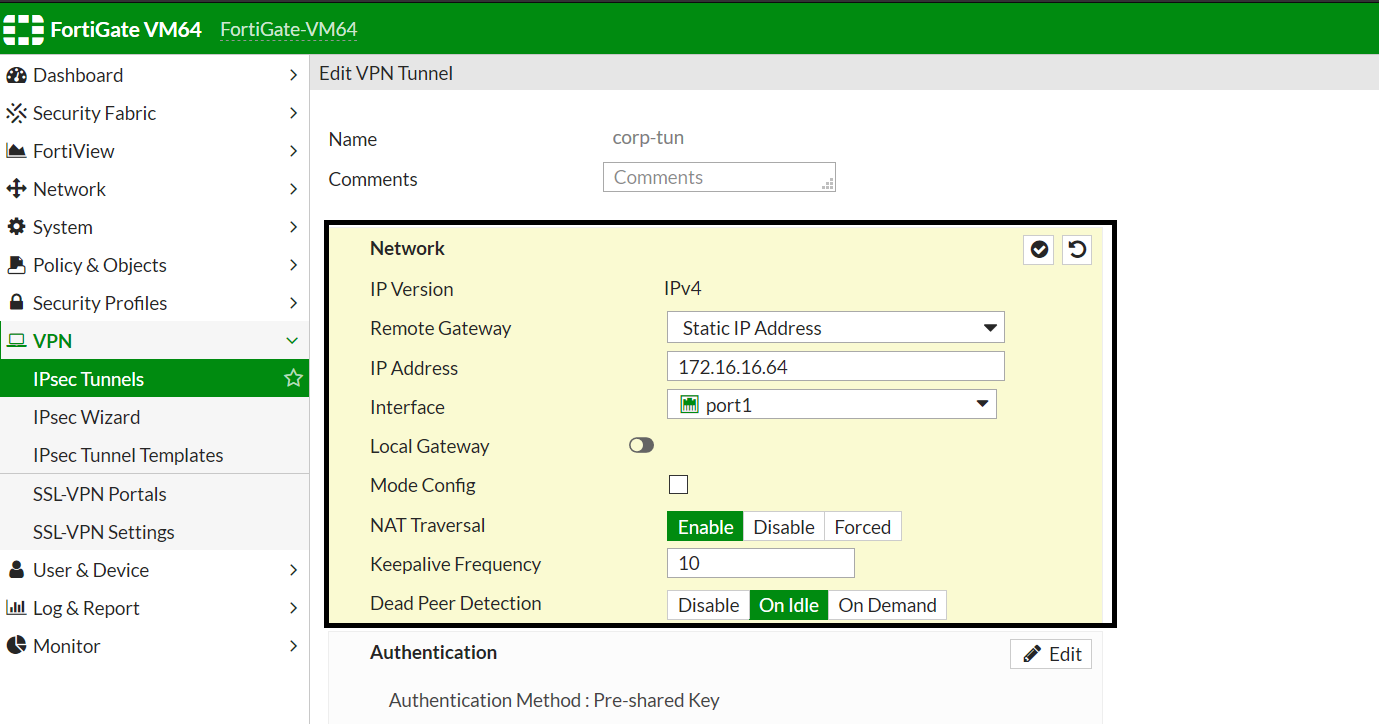This screenshot has width=1379, height=724.
Task: Click the Monitor pie chart icon
Action: (x=16, y=646)
